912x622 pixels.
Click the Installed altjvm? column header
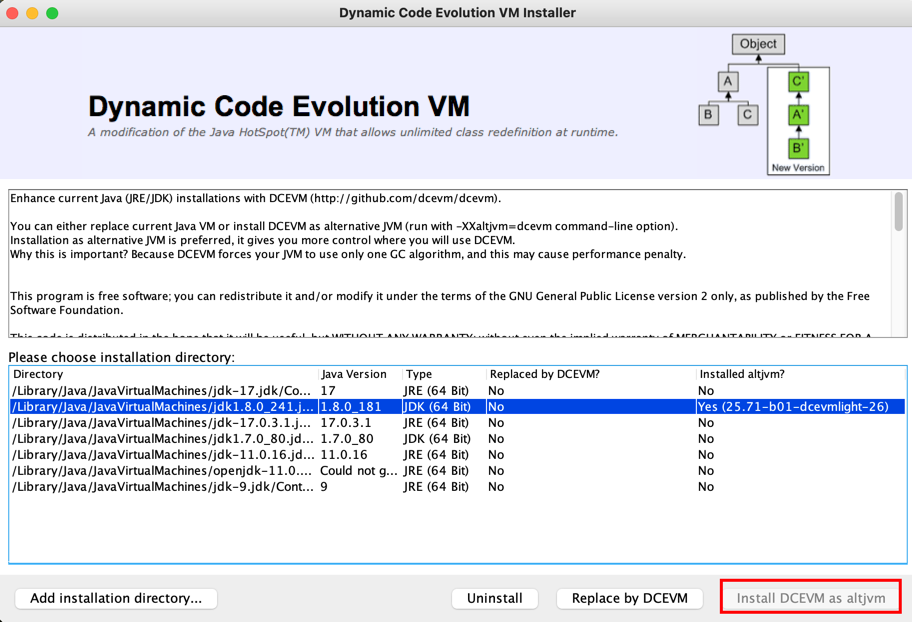(801, 374)
